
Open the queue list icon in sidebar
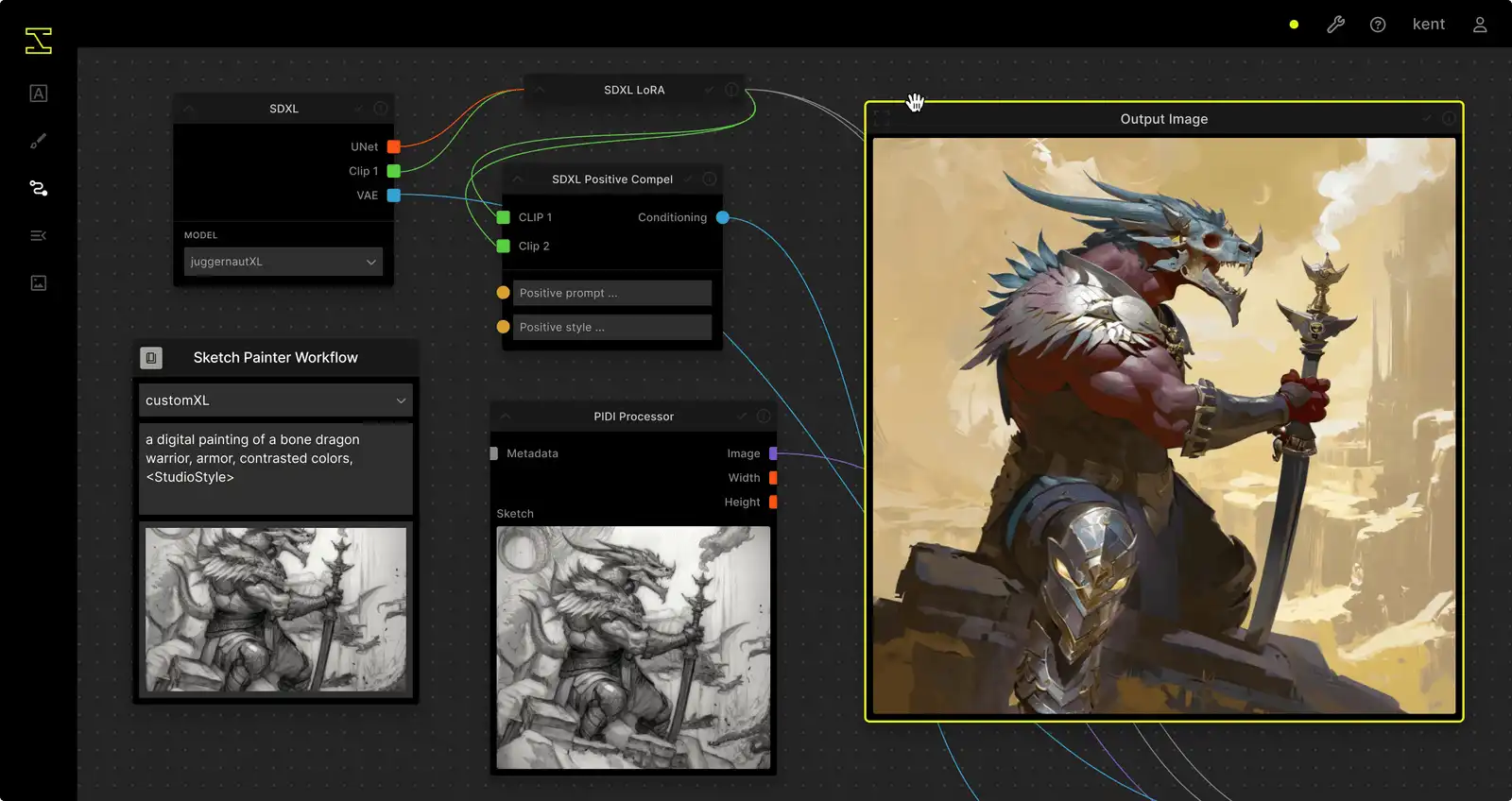[x=39, y=235]
